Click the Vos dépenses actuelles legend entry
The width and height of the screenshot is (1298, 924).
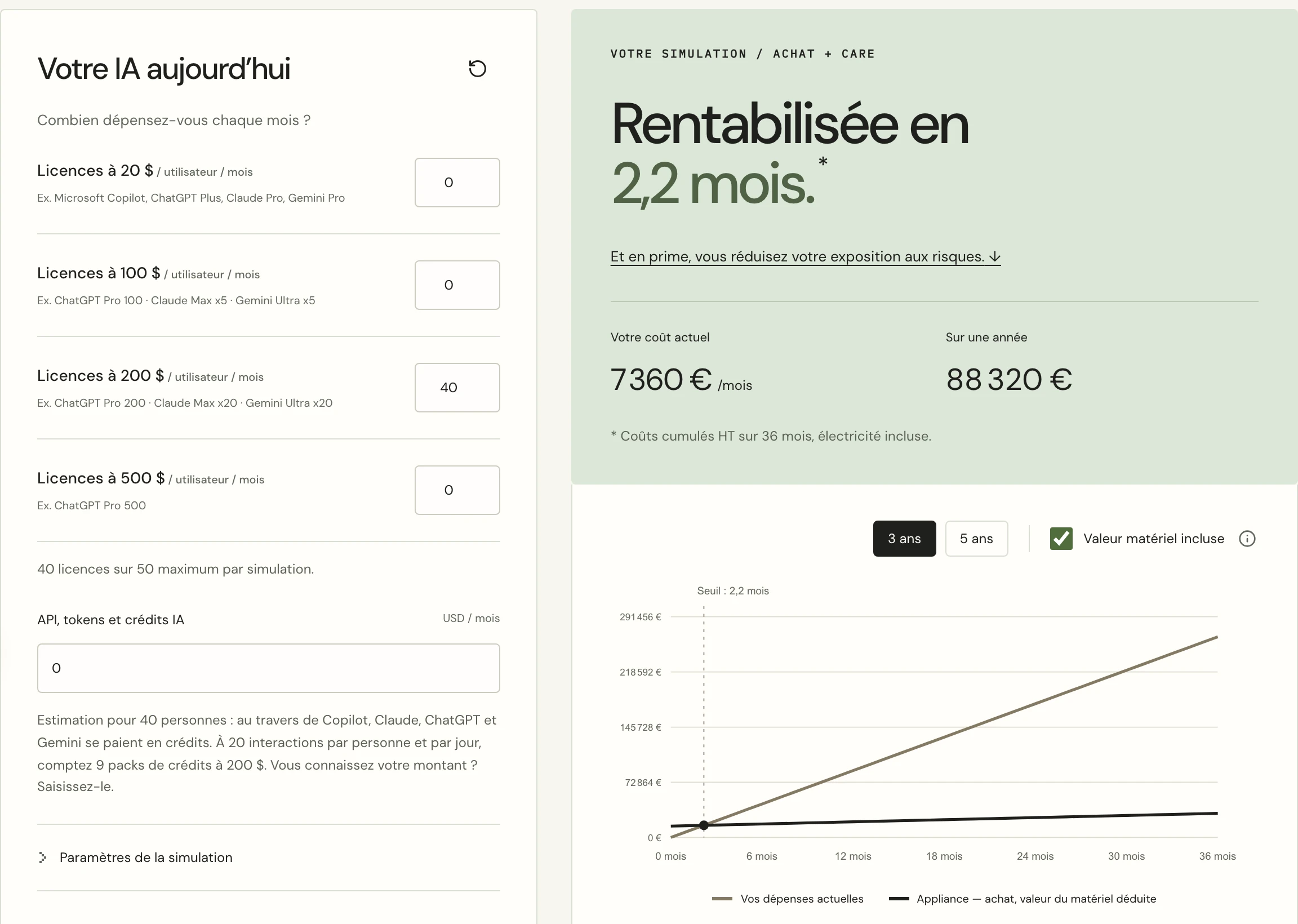(x=788, y=899)
